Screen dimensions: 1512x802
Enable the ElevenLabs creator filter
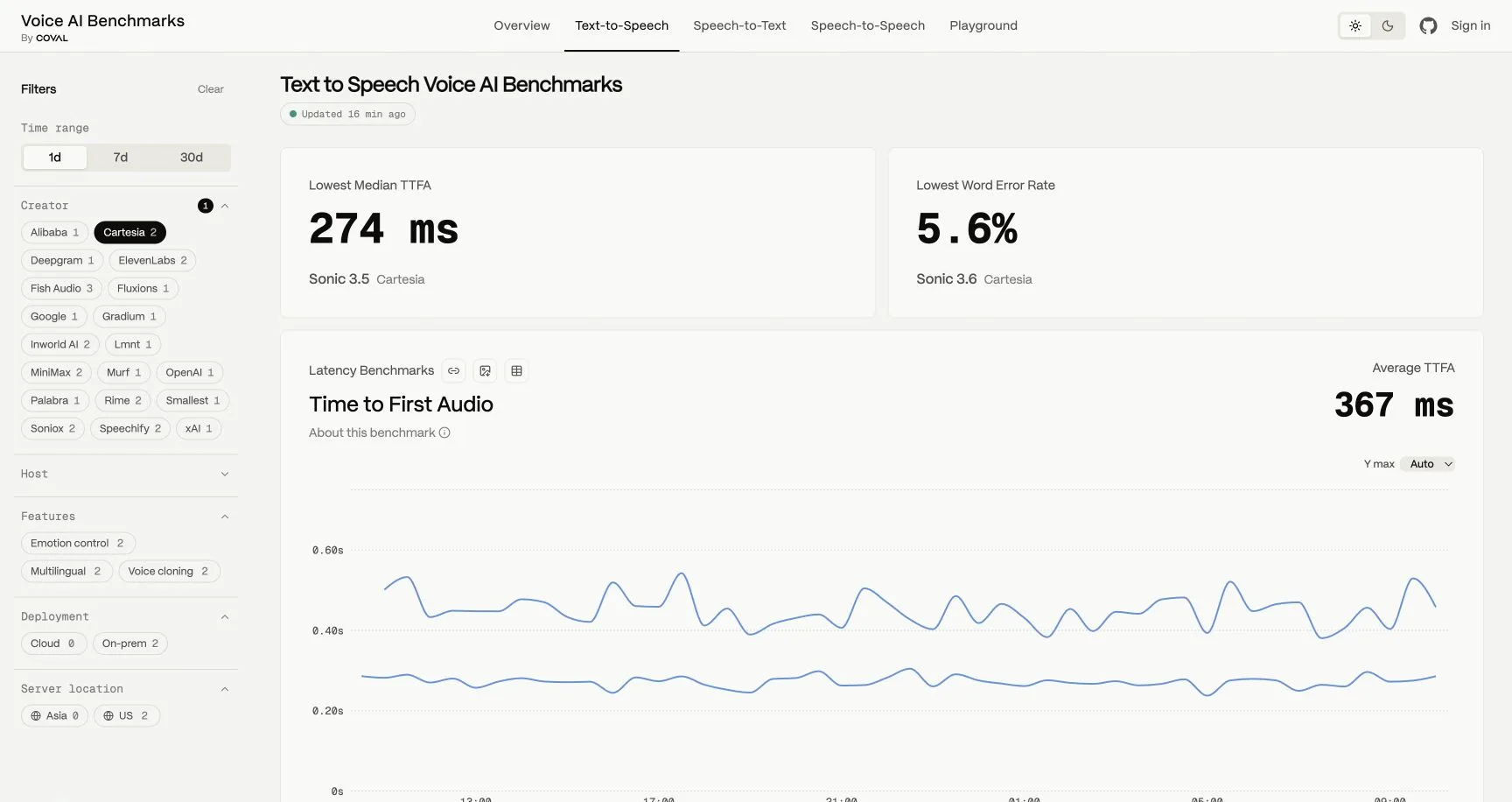coord(152,260)
